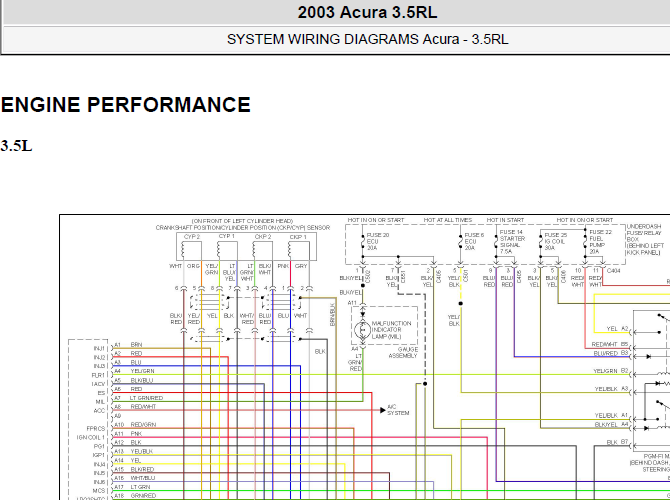670x500 pixels.
Task: Select the C551 connector label
Action: (x=403, y=276)
